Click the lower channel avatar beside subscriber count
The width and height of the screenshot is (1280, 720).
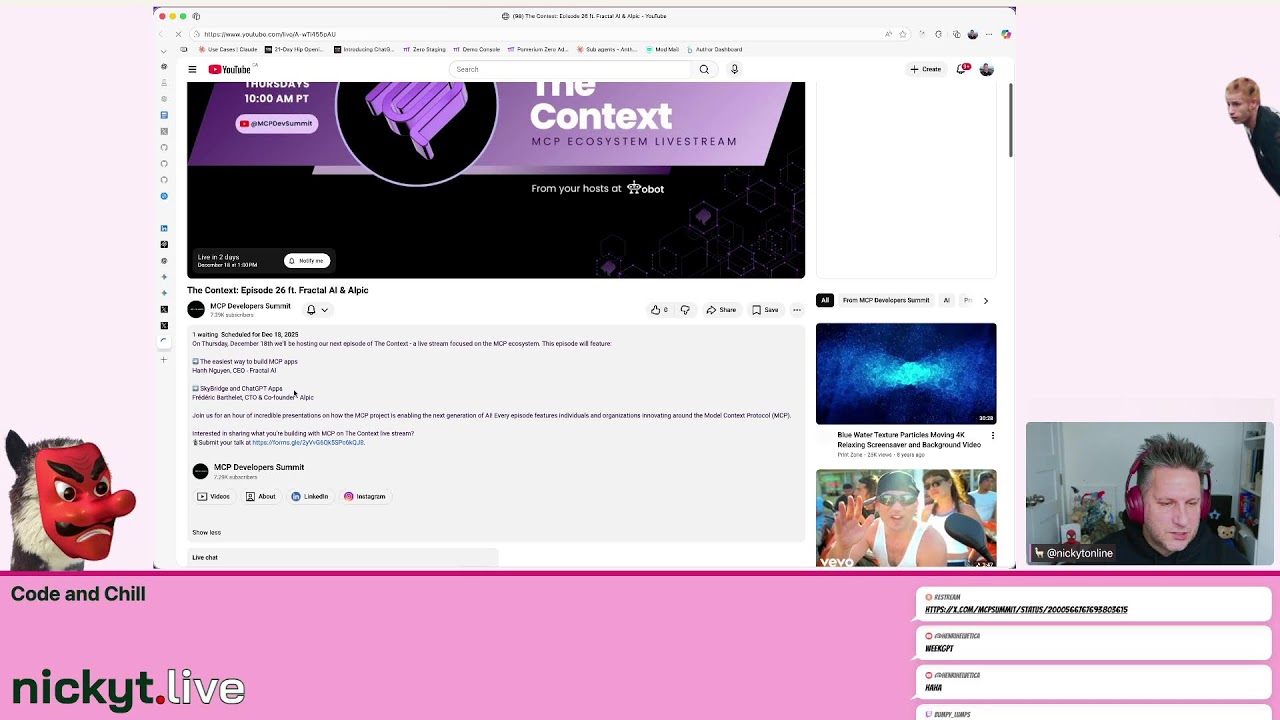(200, 471)
